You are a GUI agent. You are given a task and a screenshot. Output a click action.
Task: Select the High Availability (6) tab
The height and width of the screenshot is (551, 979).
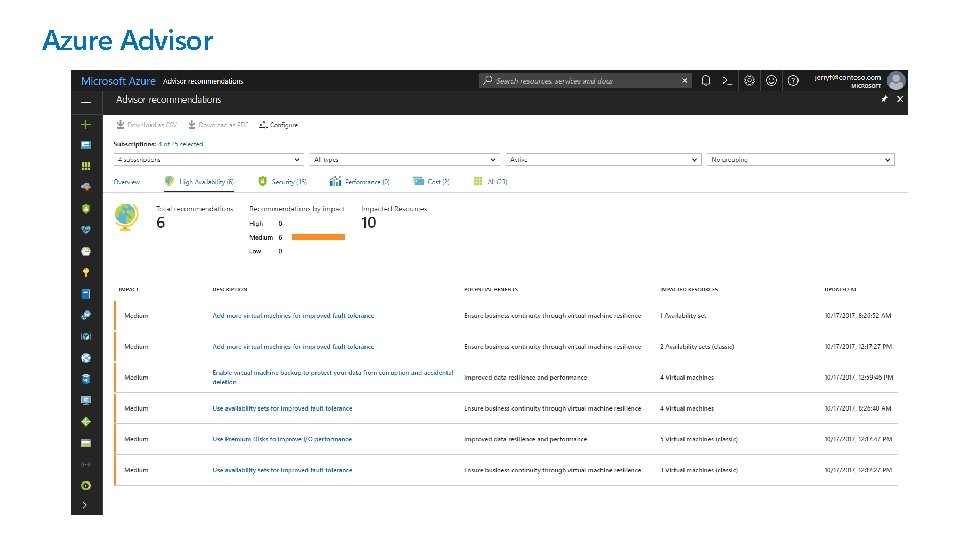(x=199, y=182)
